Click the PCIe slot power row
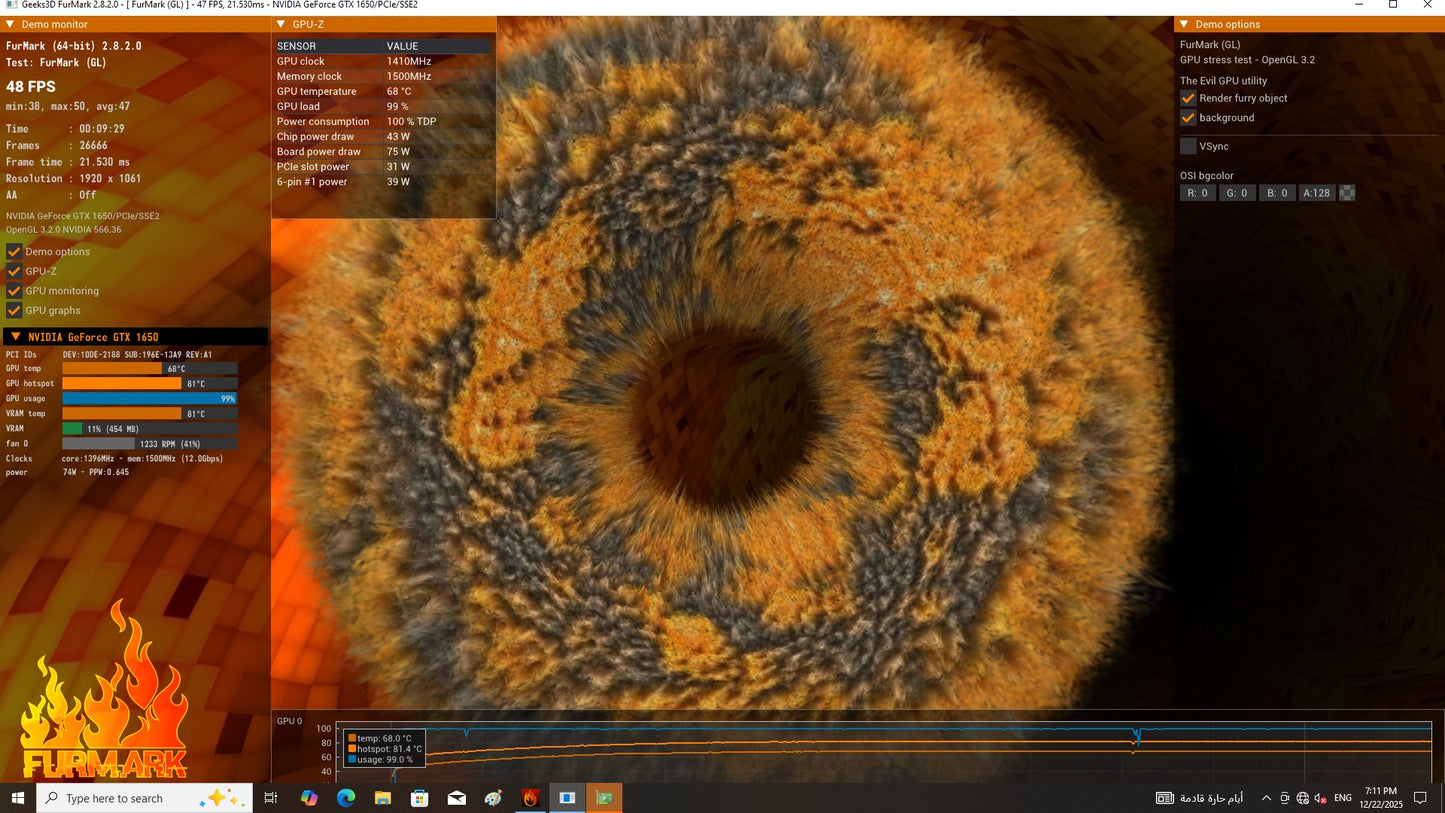This screenshot has height=813, width=1445. tap(384, 167)
